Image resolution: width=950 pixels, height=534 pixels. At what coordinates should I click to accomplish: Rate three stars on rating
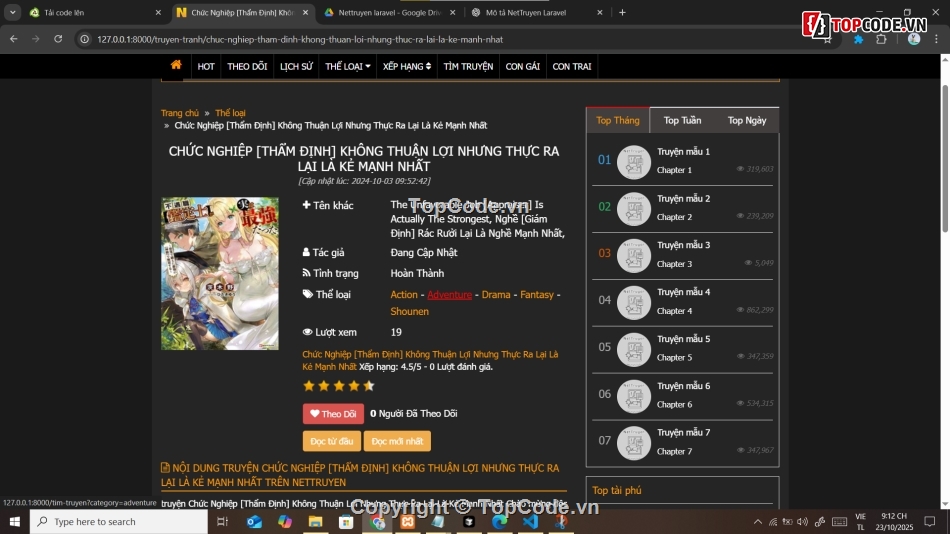point(339,385)
